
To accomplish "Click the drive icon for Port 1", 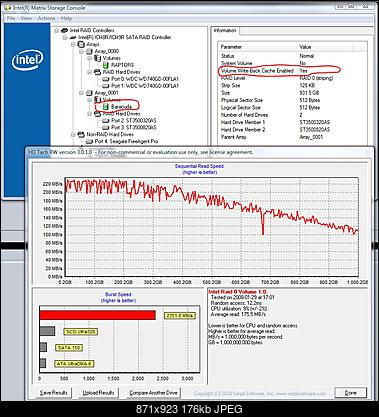I will (106, 86).
